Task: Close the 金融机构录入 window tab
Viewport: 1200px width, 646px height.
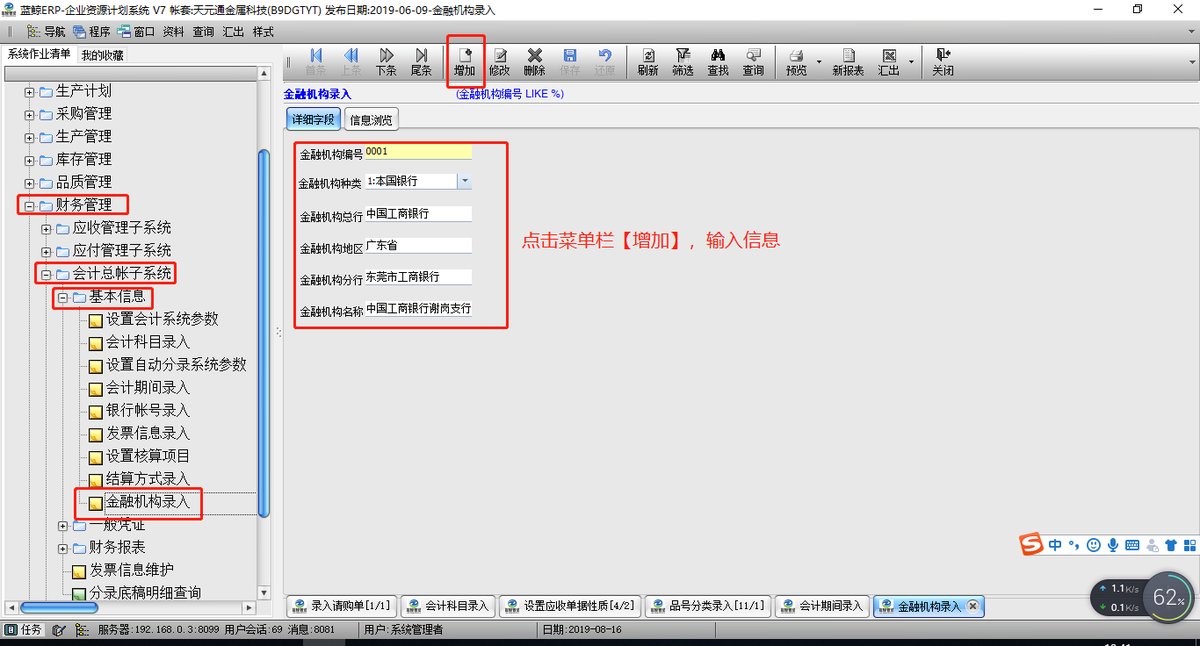Action: point(972,606)
